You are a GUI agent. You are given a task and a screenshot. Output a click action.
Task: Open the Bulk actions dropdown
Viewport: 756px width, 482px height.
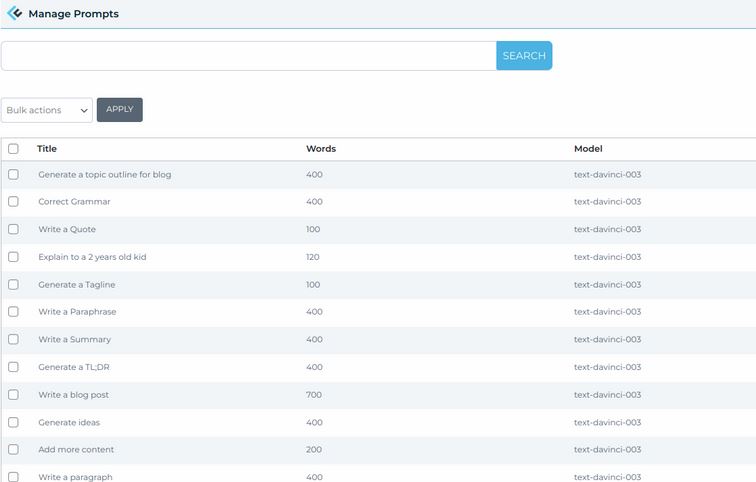[x=47, y=110]
